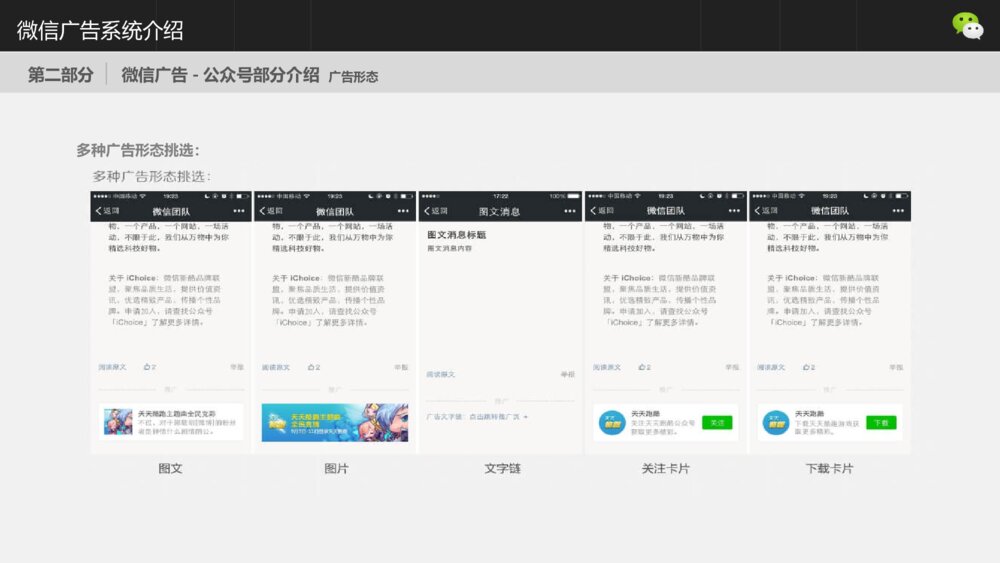Image resolution: width=1000 pixels, height=563 pixels.
Task: Click the WeChat logo in the slide header
Action: [967, 26]
